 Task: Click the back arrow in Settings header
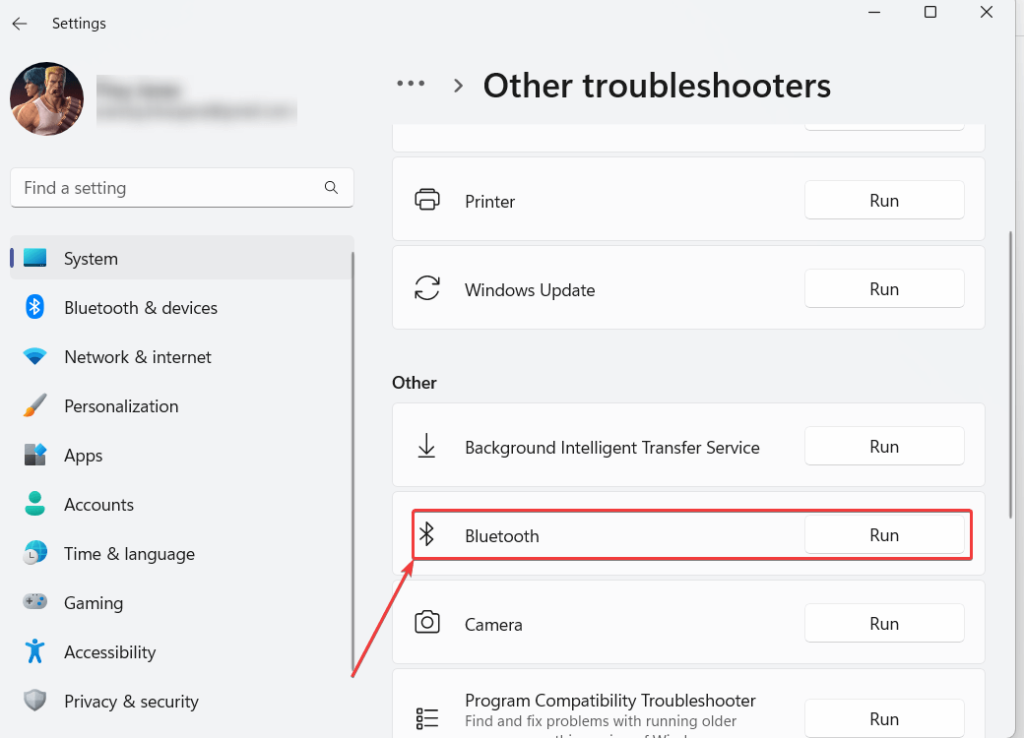pos(20,23)
